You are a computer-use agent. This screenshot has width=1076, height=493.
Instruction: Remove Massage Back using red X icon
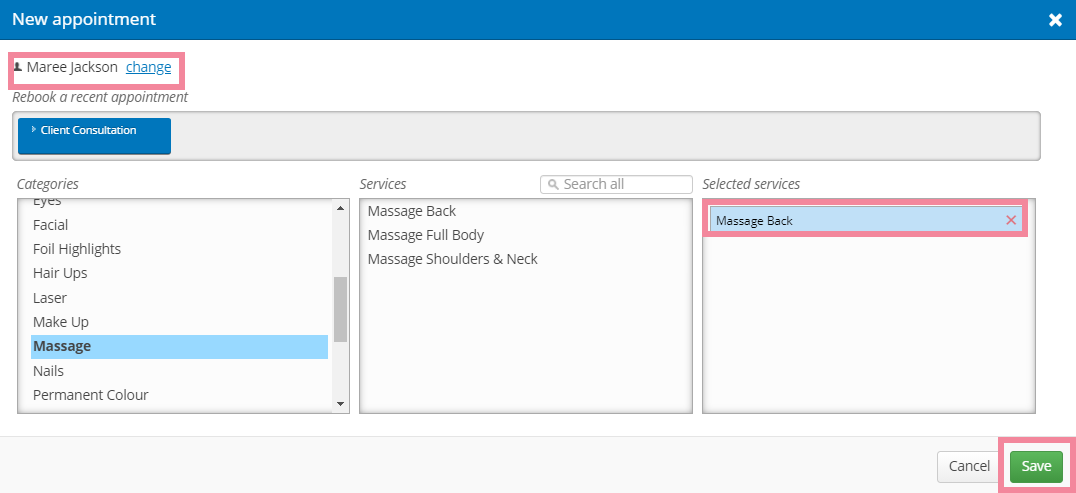[x=1011, y=220]
